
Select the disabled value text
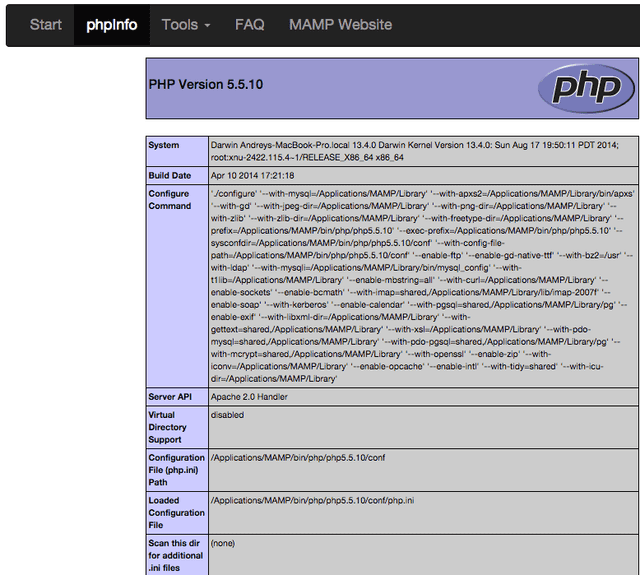(x=227, y=415)
